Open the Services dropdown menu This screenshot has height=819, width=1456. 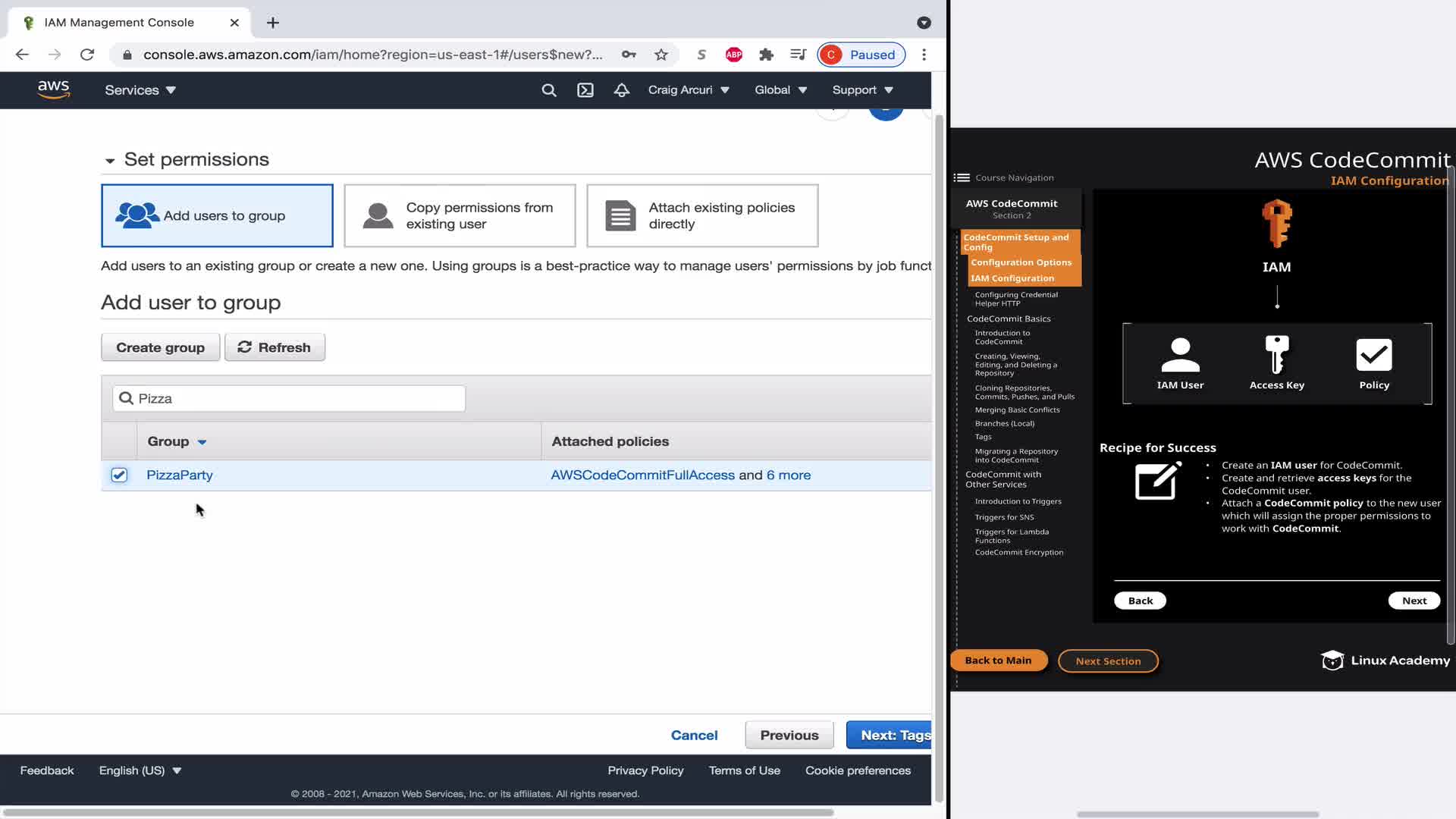tap(140, 90)
